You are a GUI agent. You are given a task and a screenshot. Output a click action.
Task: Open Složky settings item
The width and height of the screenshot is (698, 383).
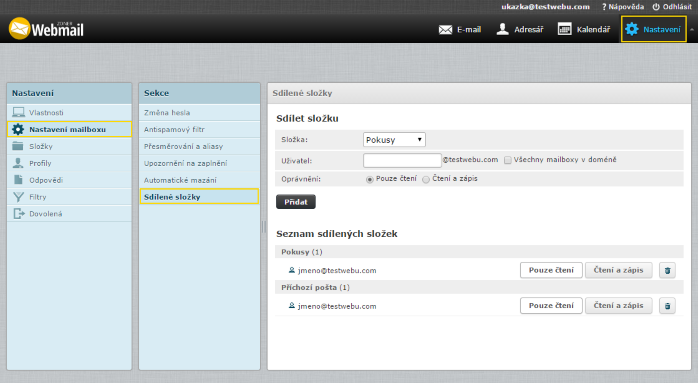coord(69,146)
